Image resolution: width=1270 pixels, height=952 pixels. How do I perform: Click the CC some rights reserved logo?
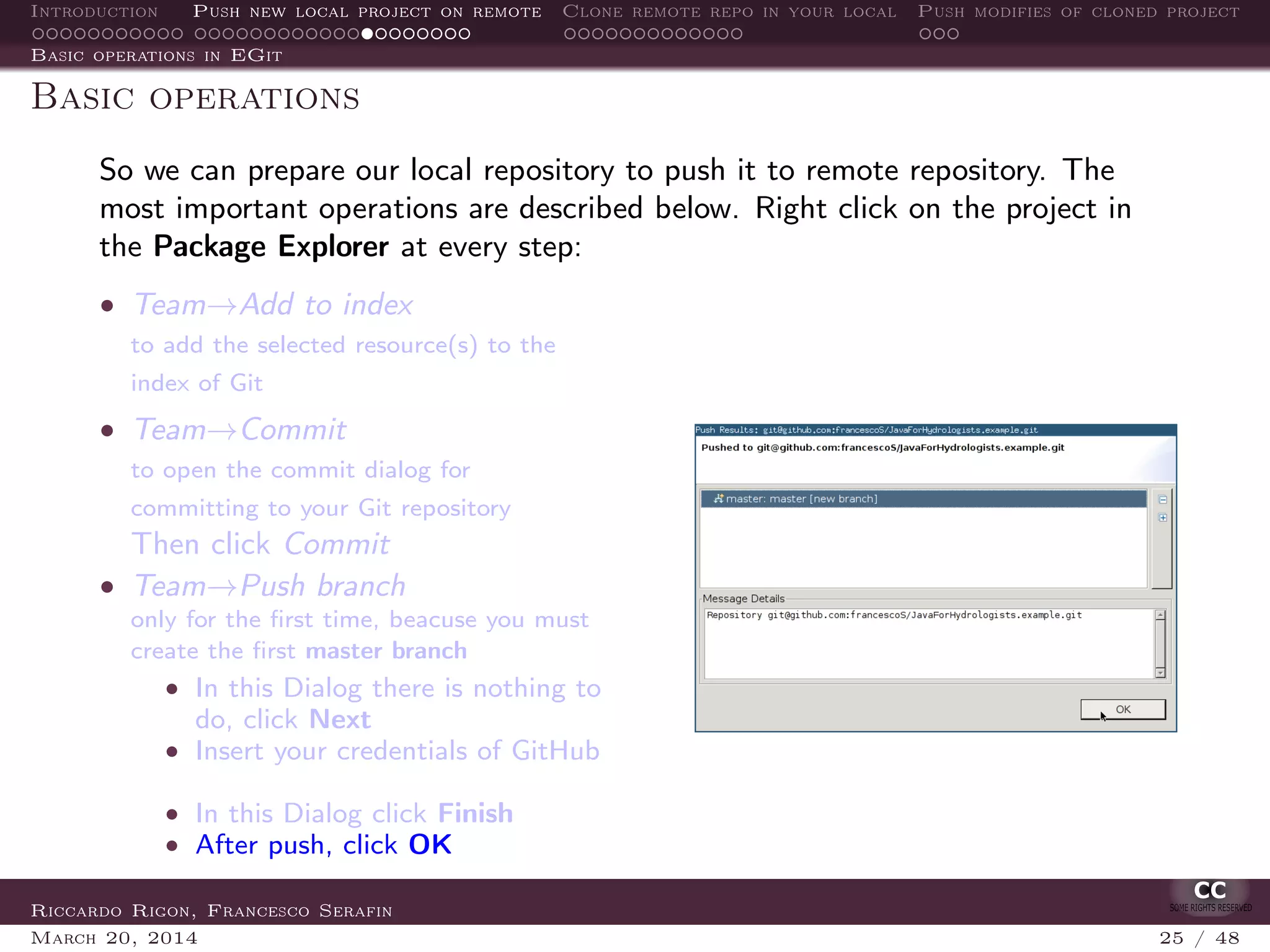click(x=1210, y=896)
